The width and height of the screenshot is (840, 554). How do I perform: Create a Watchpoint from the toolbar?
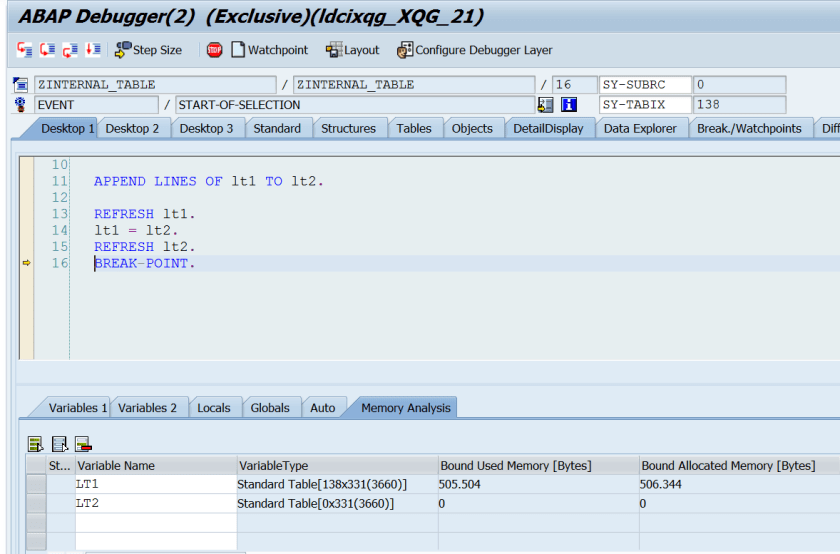pos(269,50)
